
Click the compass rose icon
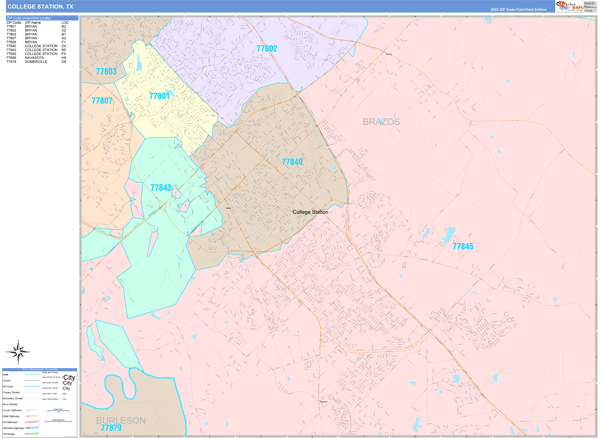click(18, 351)
